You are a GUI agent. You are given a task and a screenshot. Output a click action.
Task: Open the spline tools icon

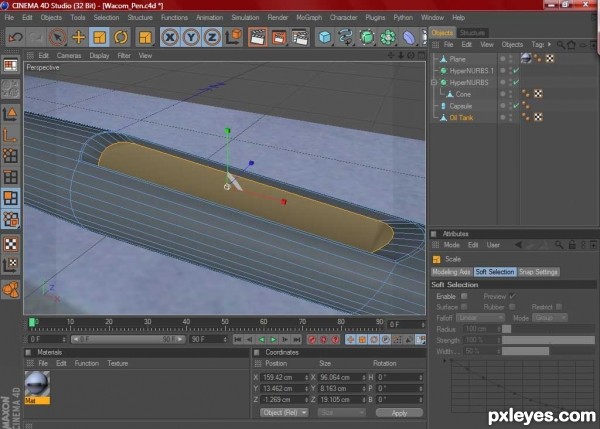coord(346,38)
